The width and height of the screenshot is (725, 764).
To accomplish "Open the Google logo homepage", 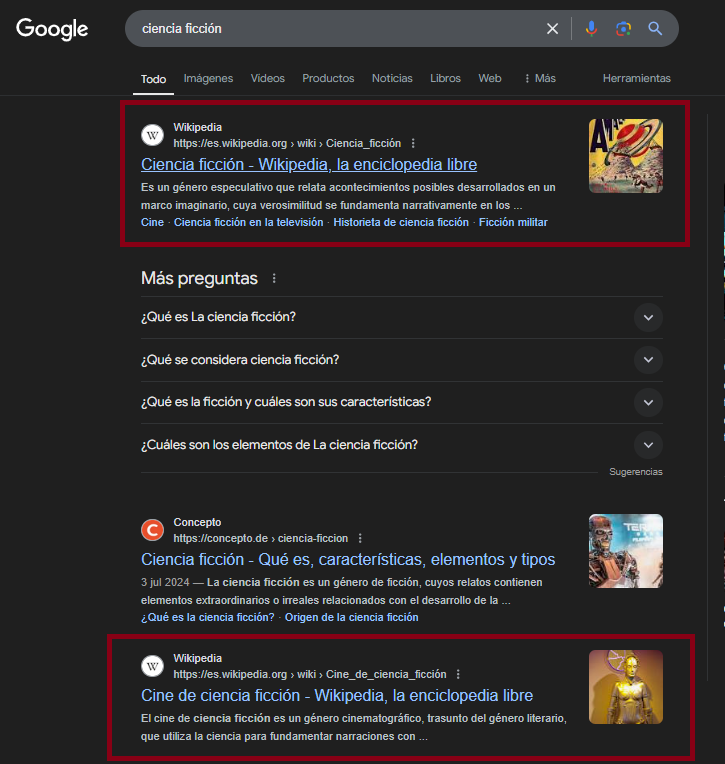I will click(52, 29).
